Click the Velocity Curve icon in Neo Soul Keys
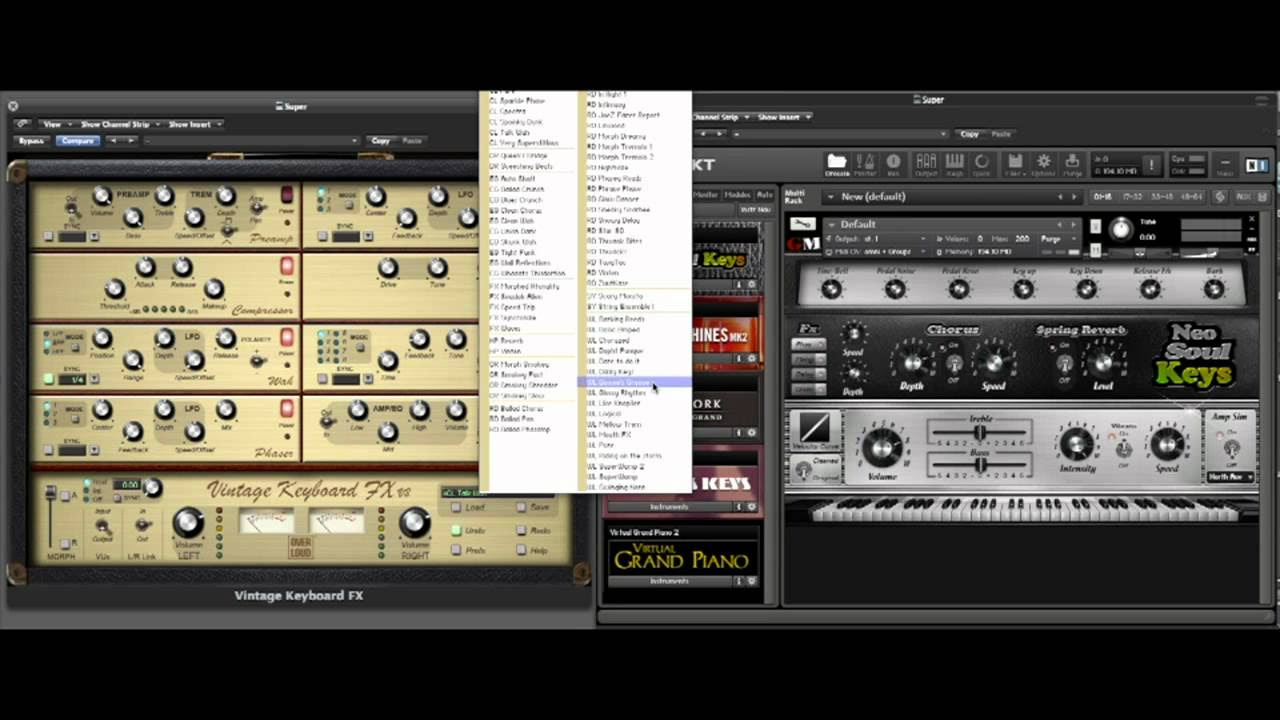 point(814,431)
